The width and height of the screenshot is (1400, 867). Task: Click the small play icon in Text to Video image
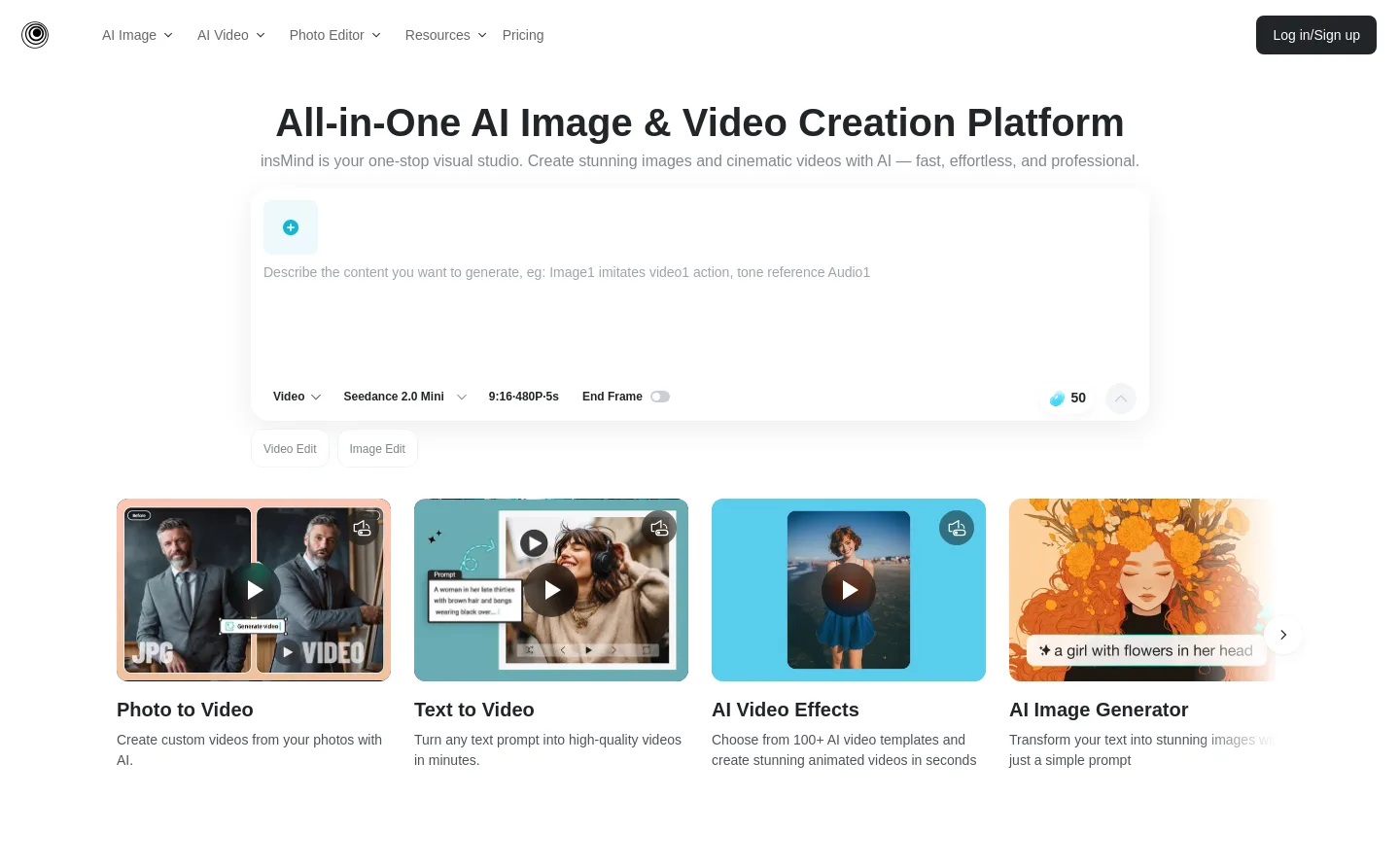point(534,543)
